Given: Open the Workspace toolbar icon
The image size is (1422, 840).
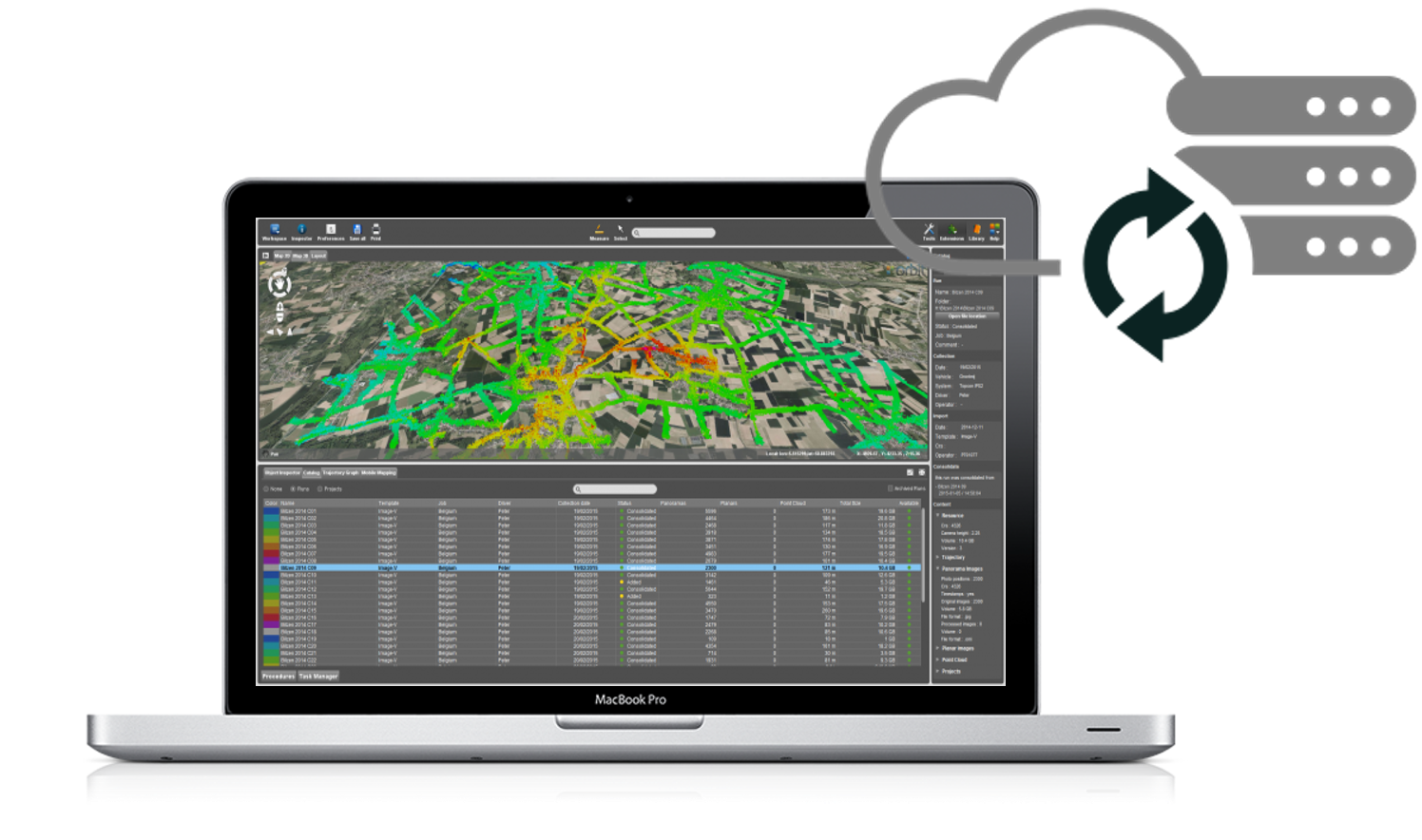Looking at the screenshot, I should point(274,230).
